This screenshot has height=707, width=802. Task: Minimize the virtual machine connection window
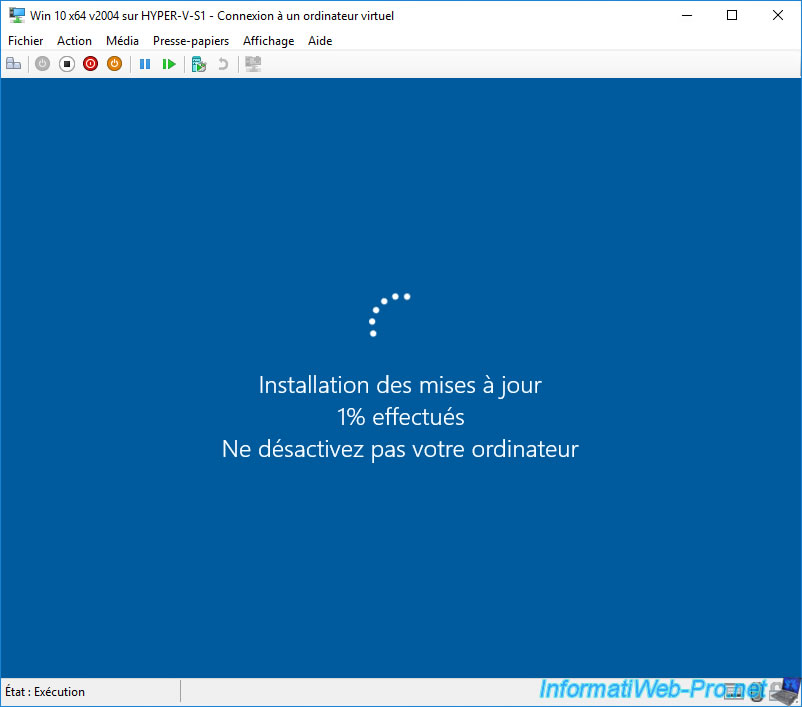(x=687, y=15)
